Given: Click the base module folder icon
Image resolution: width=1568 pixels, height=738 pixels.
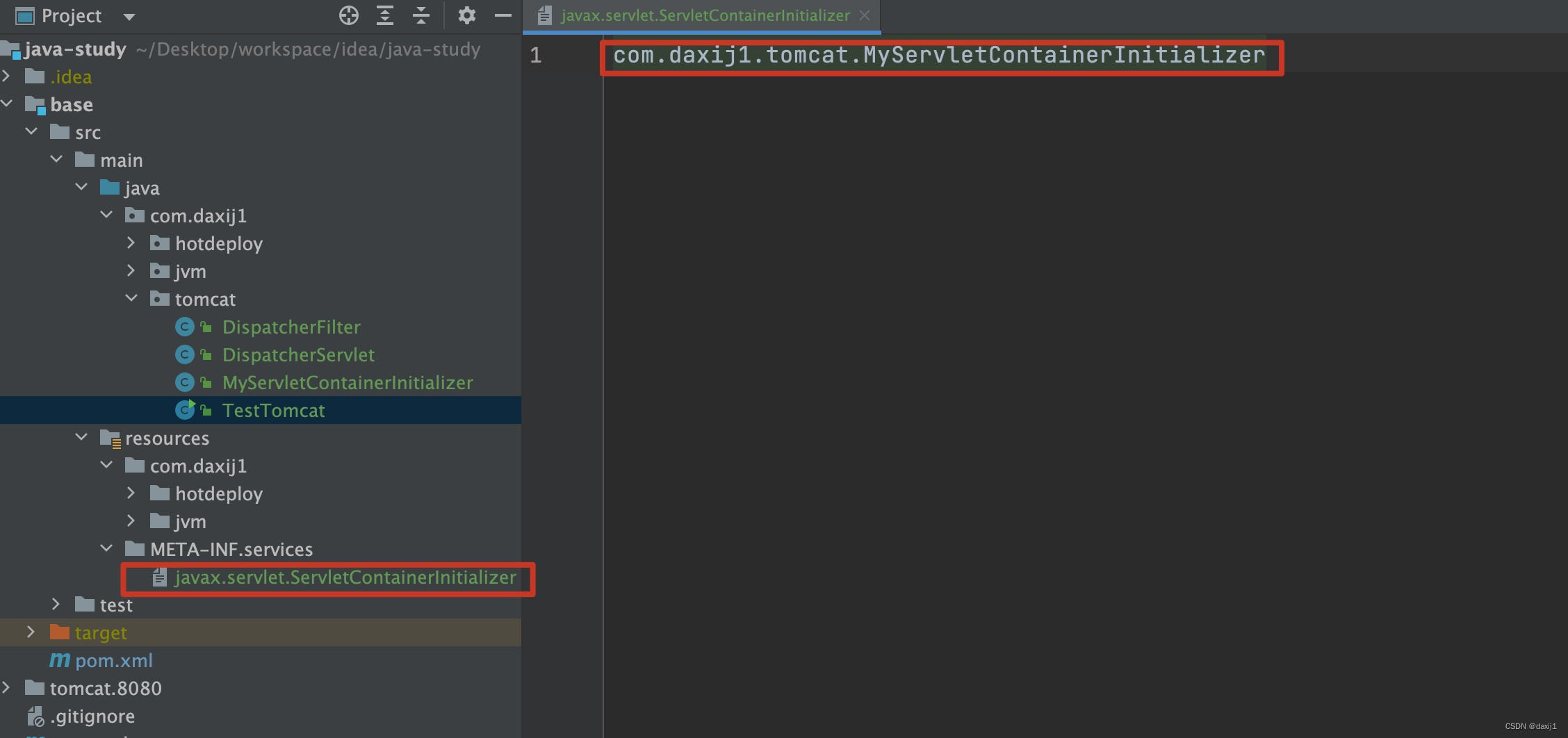Looking at the screenshot, I should tap(35, 104).
